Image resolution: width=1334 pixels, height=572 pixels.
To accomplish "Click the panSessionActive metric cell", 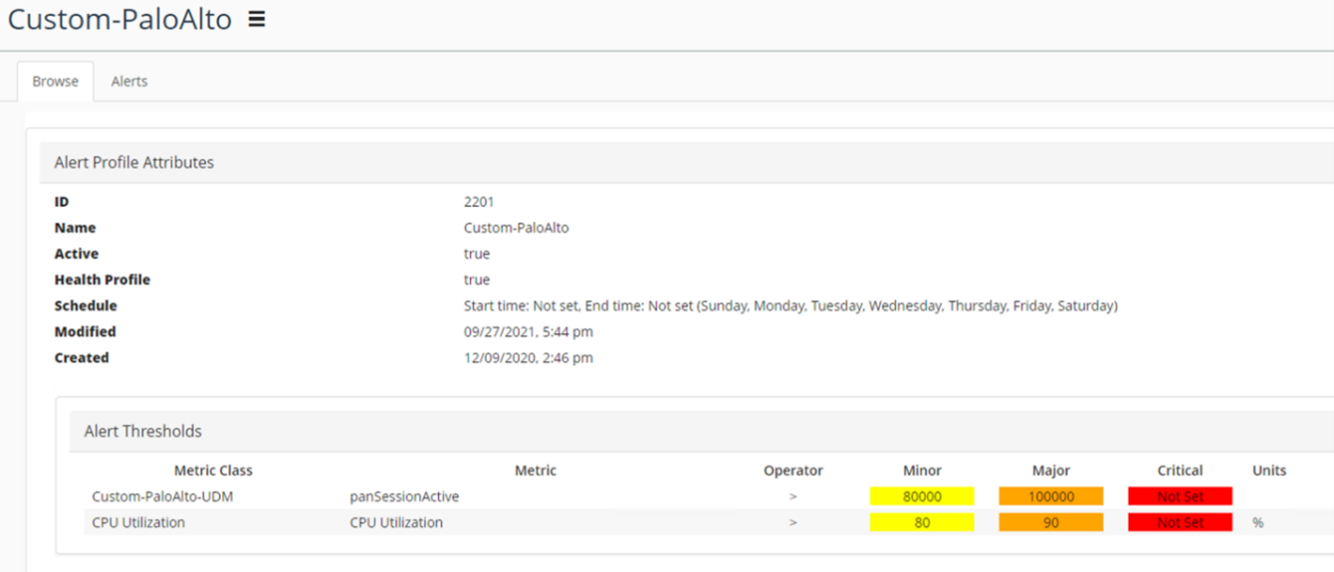I will [404, 496].
